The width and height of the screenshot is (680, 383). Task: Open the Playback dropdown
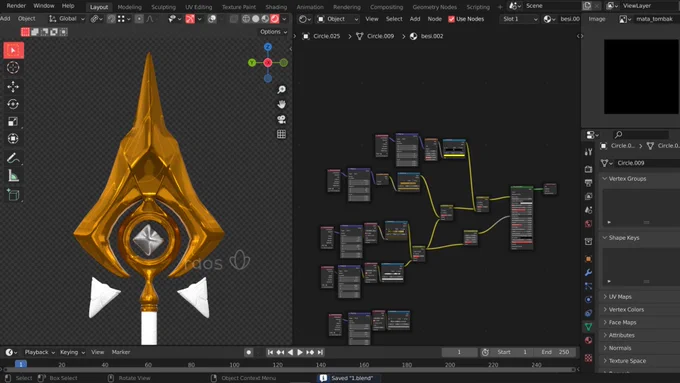(x=39, y=352)
